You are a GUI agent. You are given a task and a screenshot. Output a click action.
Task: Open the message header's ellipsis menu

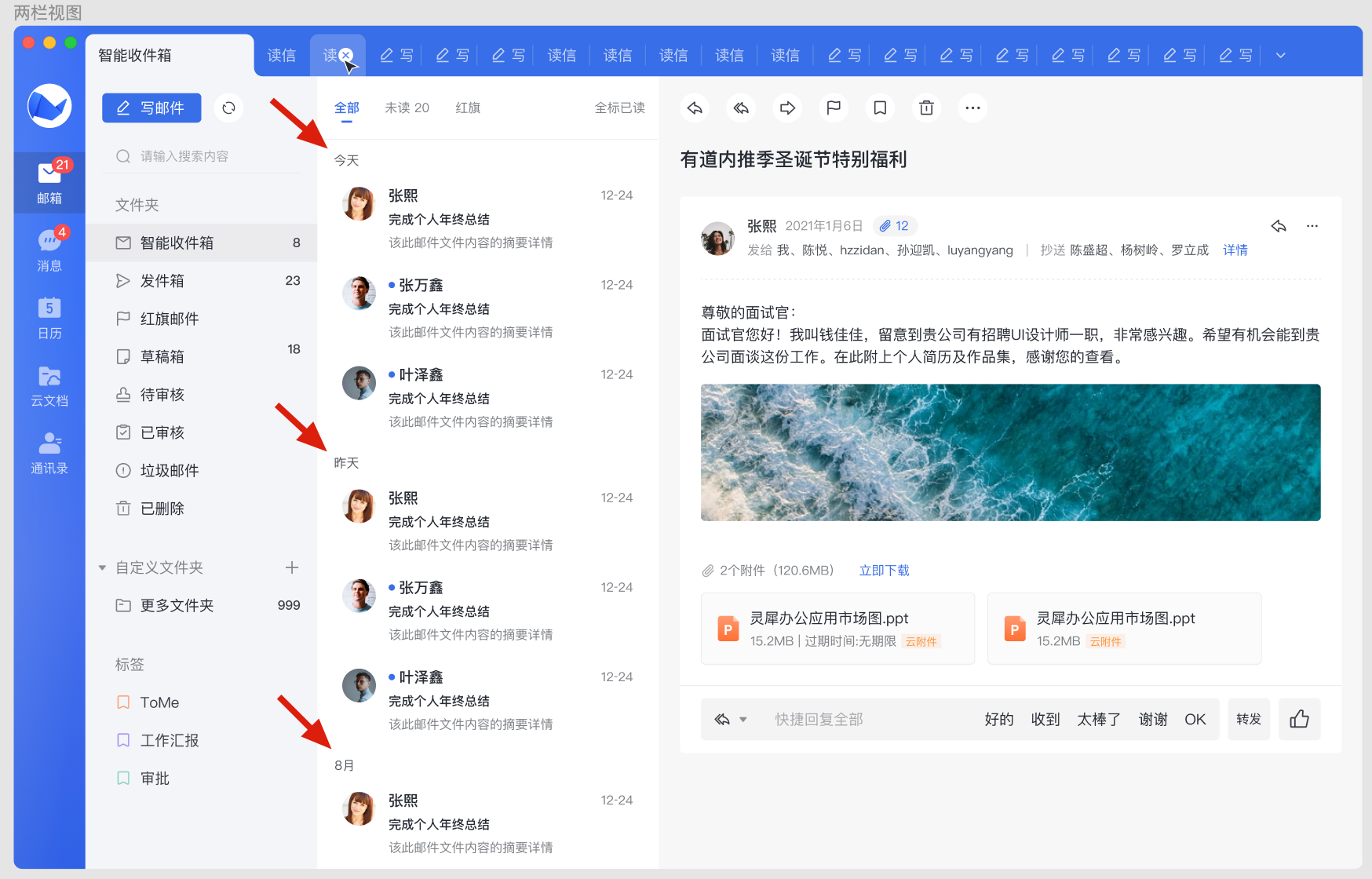click(1312, 226)
